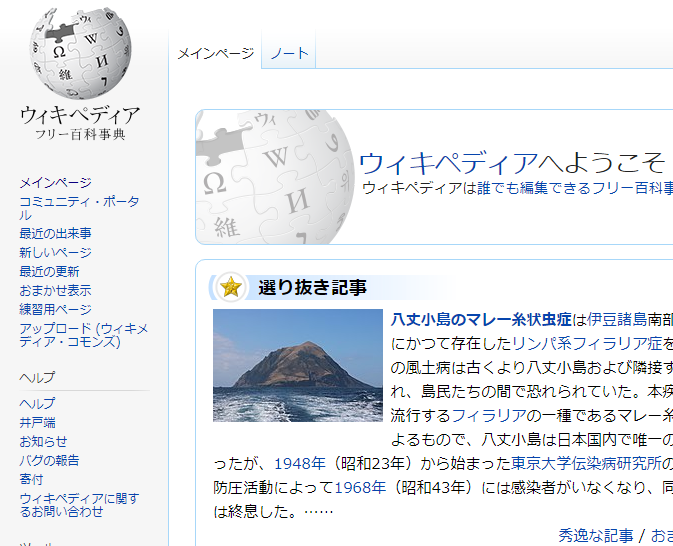Click the large puzzle globe banner image
The image size is (673, 546).
[x=275, y=177]
